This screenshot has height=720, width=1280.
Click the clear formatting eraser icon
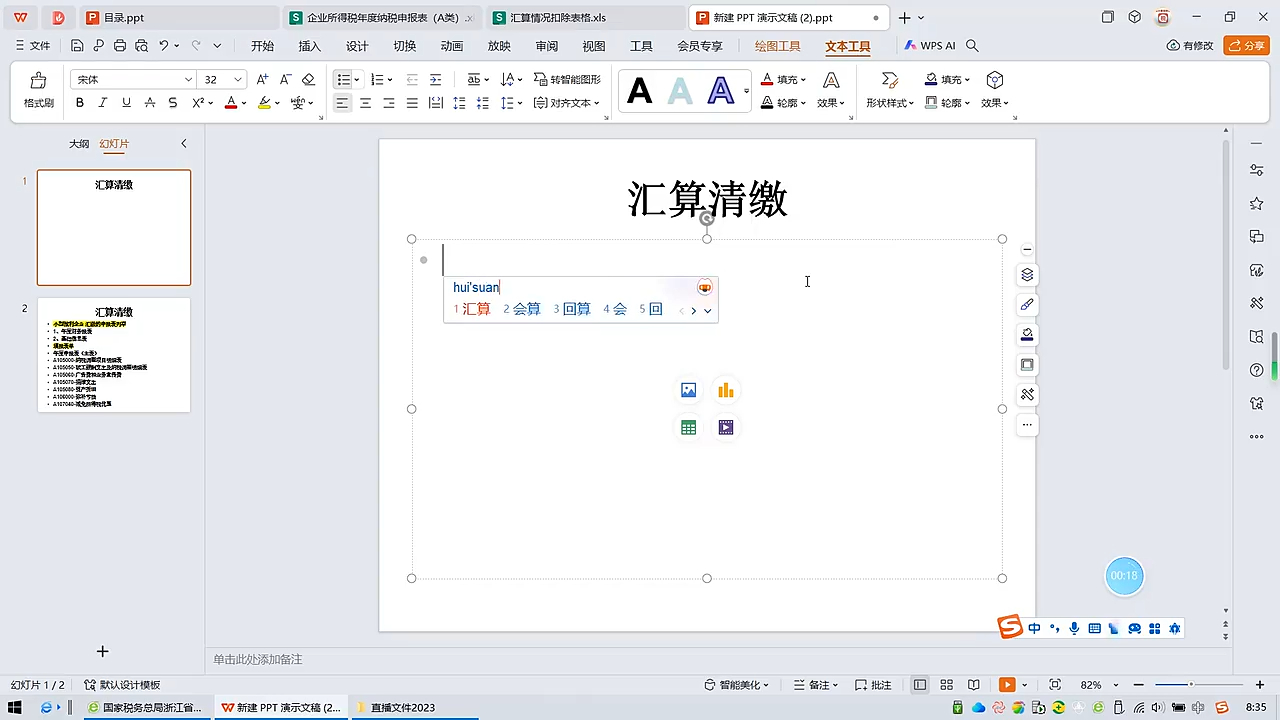(308, 79)
